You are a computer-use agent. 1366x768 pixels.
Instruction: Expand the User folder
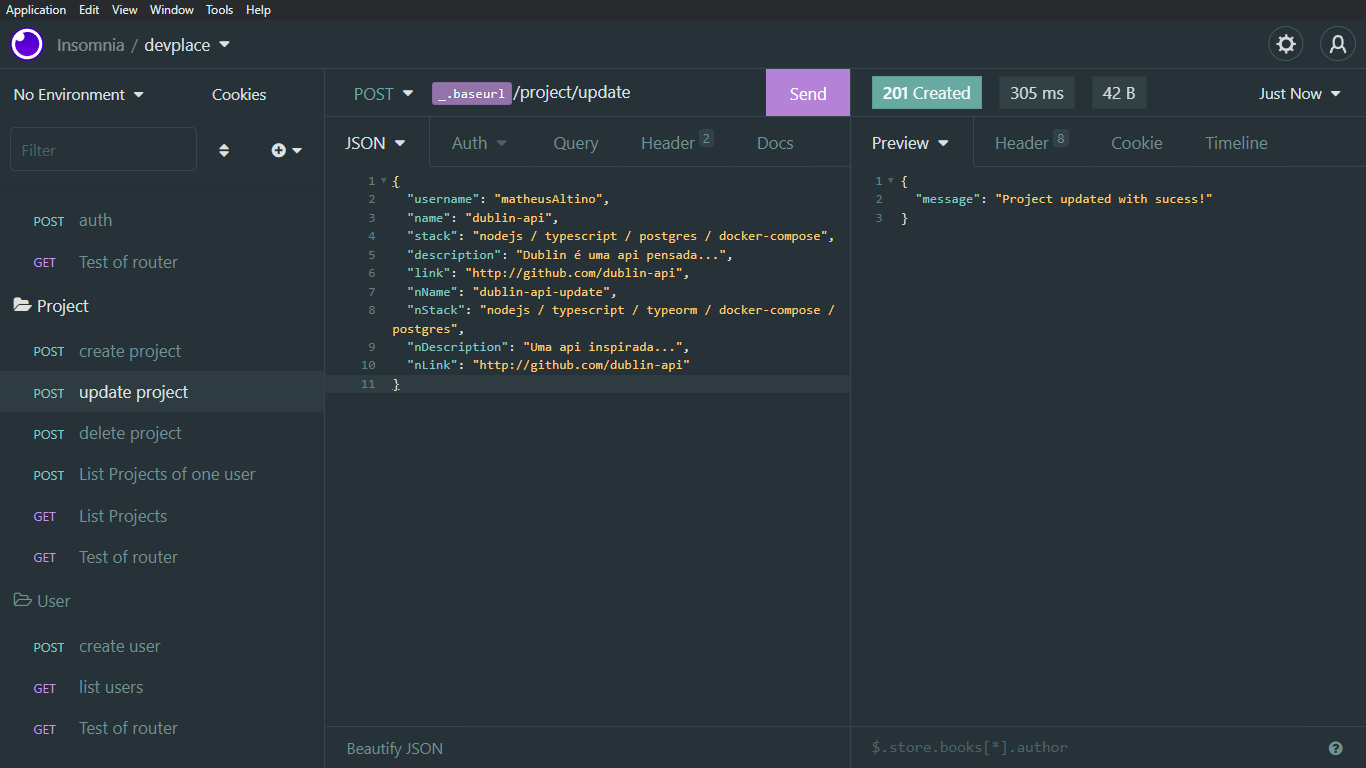42,601
